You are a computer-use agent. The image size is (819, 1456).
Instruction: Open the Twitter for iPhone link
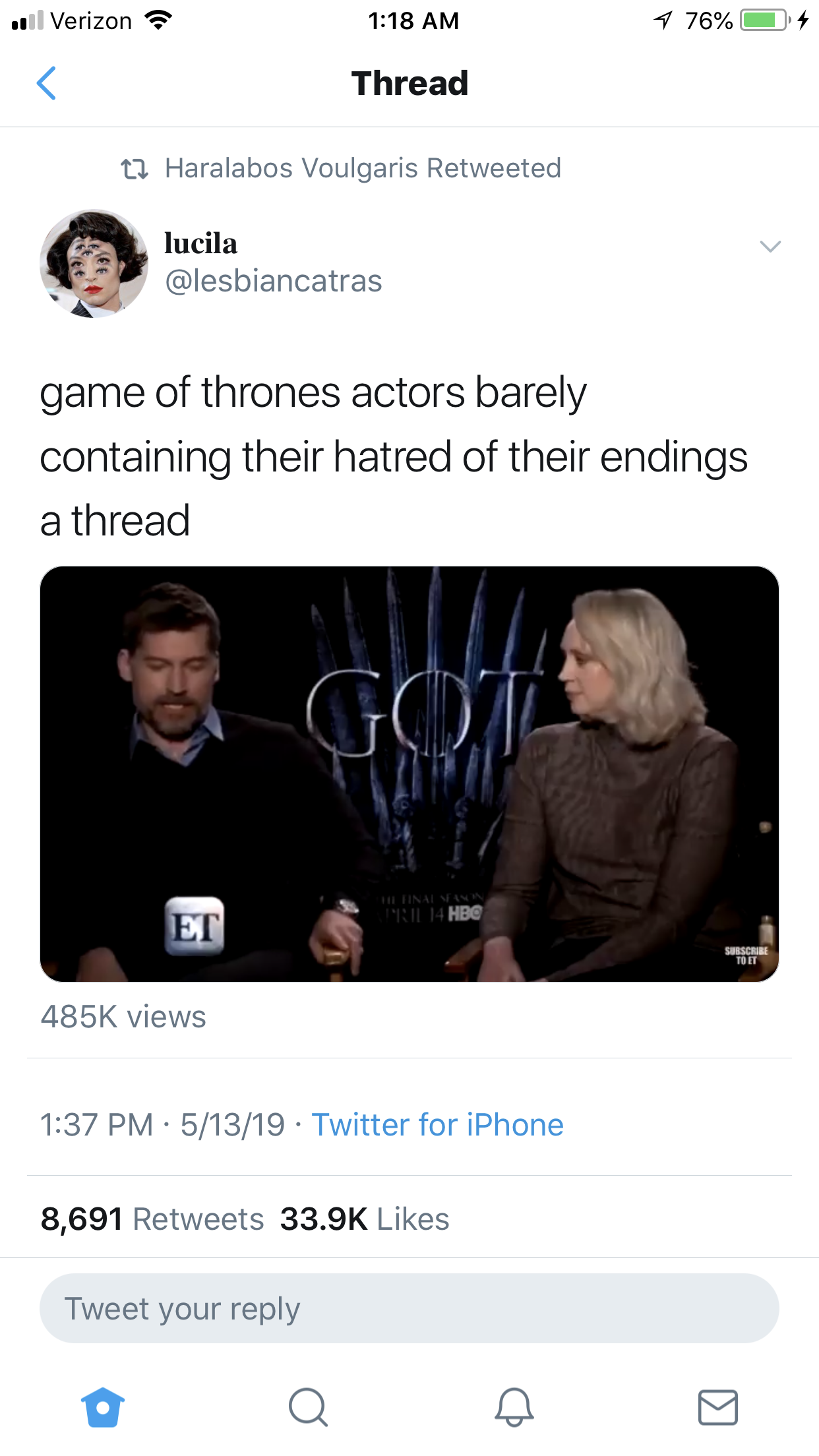438,1125
